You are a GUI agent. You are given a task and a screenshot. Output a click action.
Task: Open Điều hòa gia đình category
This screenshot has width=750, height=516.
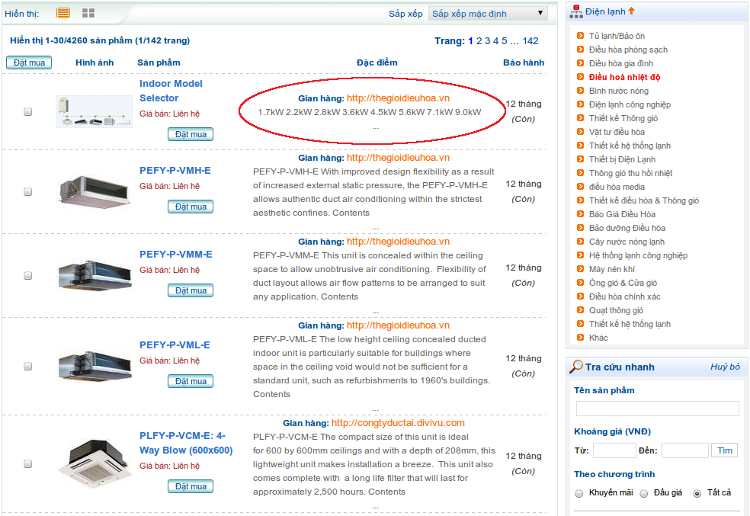click(x=621, y=63)
